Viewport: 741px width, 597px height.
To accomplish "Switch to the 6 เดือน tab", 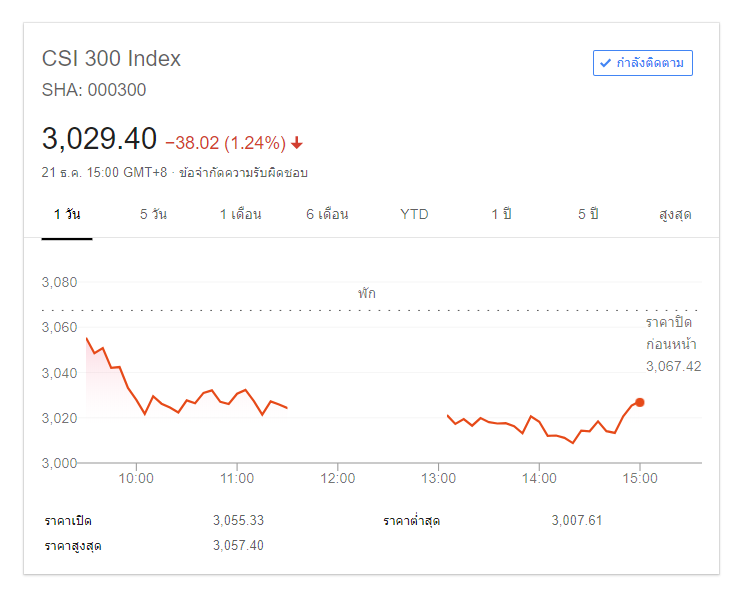I will pyautogui.click(x=327, y=215).
